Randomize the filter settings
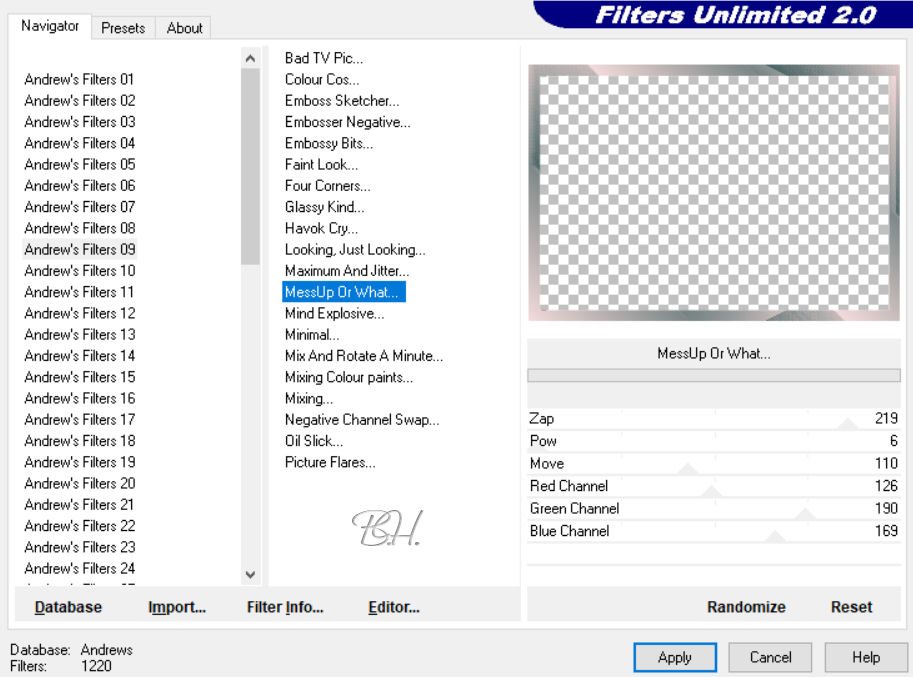The width and height of the screenshot is (913, 677). 746,607
